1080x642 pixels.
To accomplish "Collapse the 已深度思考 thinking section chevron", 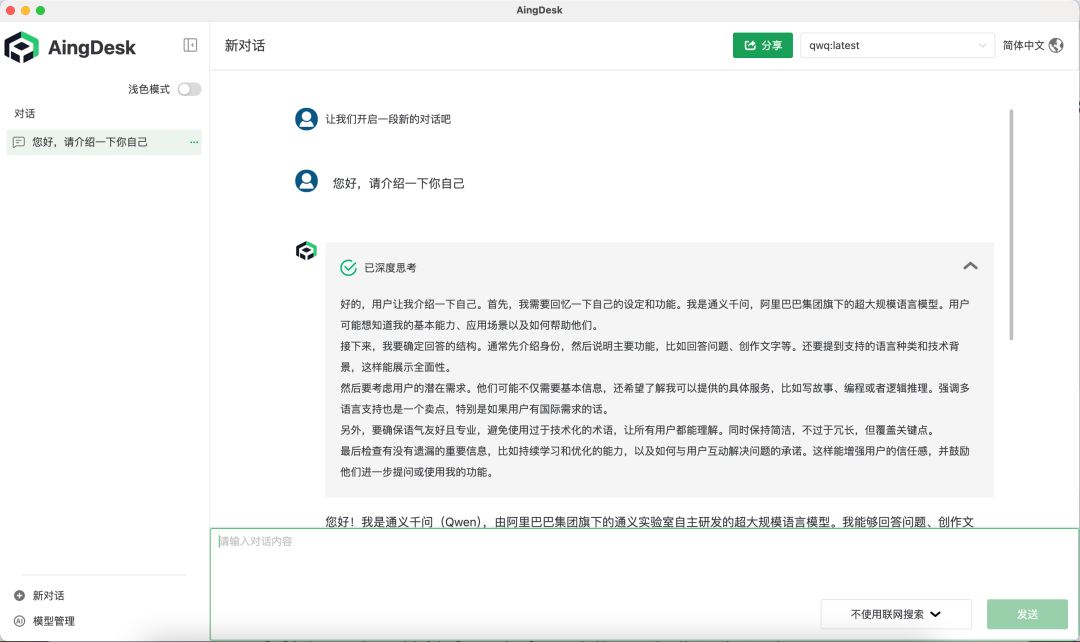I will pos(970,266).
